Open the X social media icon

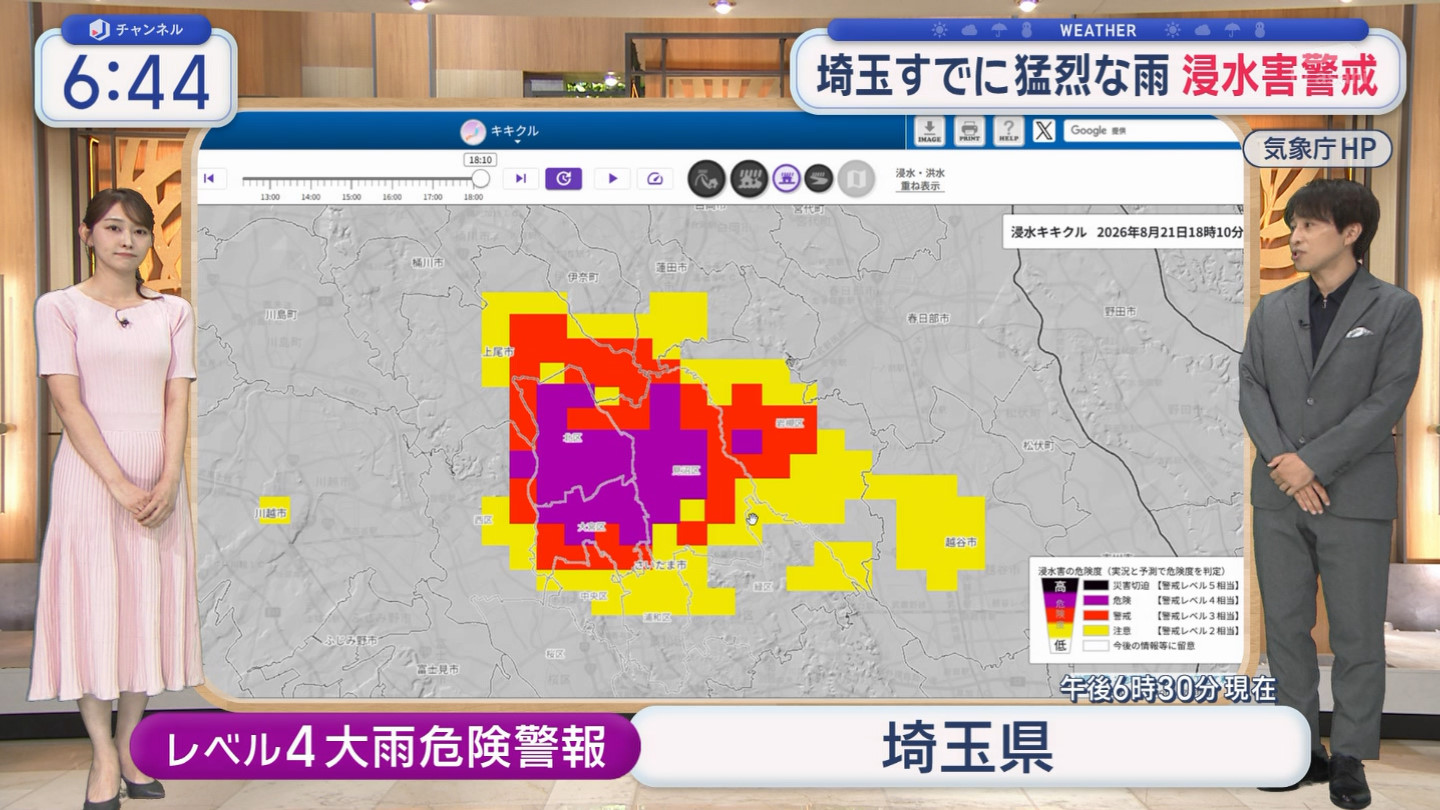[1044, 131]
